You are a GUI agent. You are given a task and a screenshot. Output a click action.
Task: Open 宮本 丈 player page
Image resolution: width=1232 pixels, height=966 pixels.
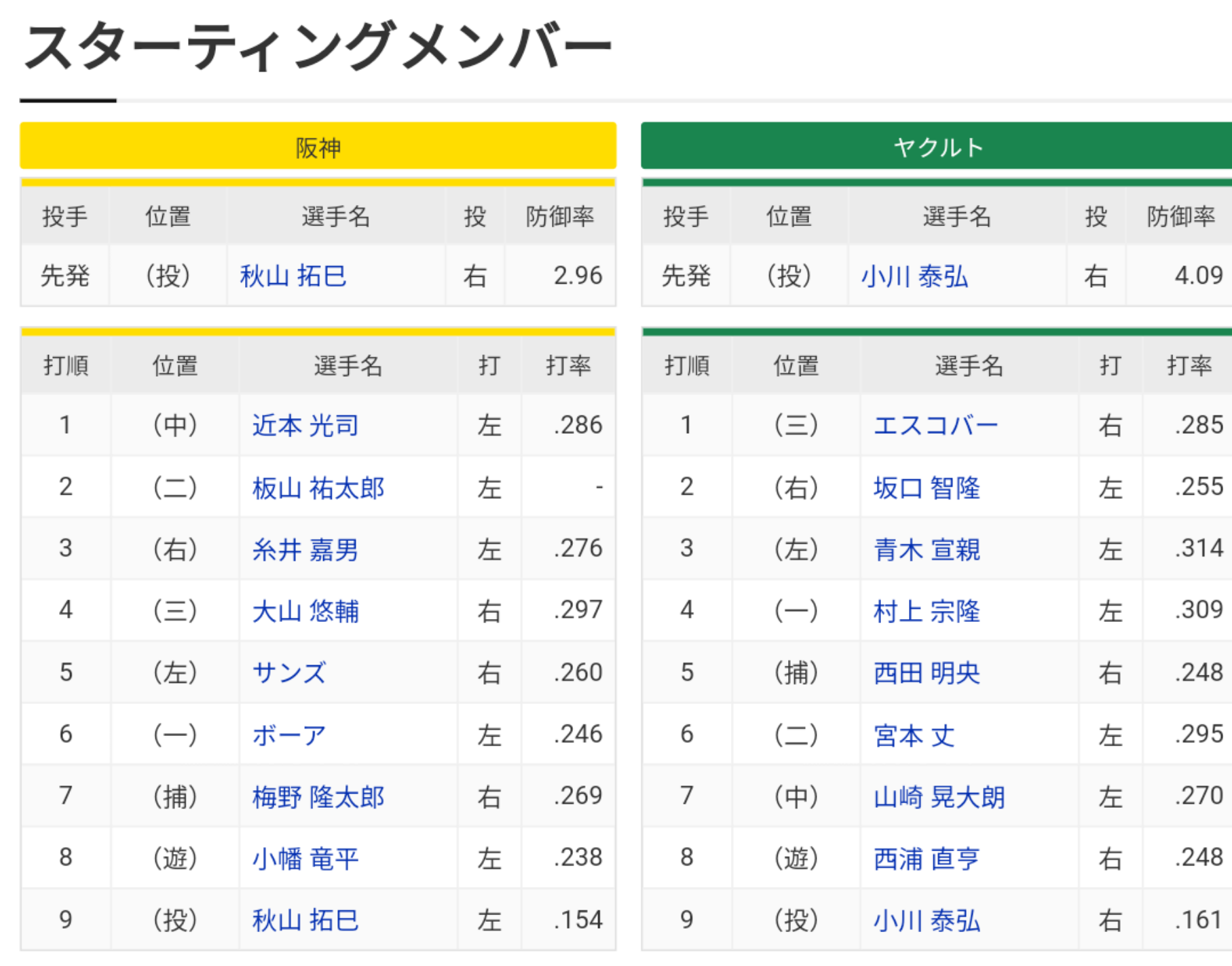tap(914, 735)
